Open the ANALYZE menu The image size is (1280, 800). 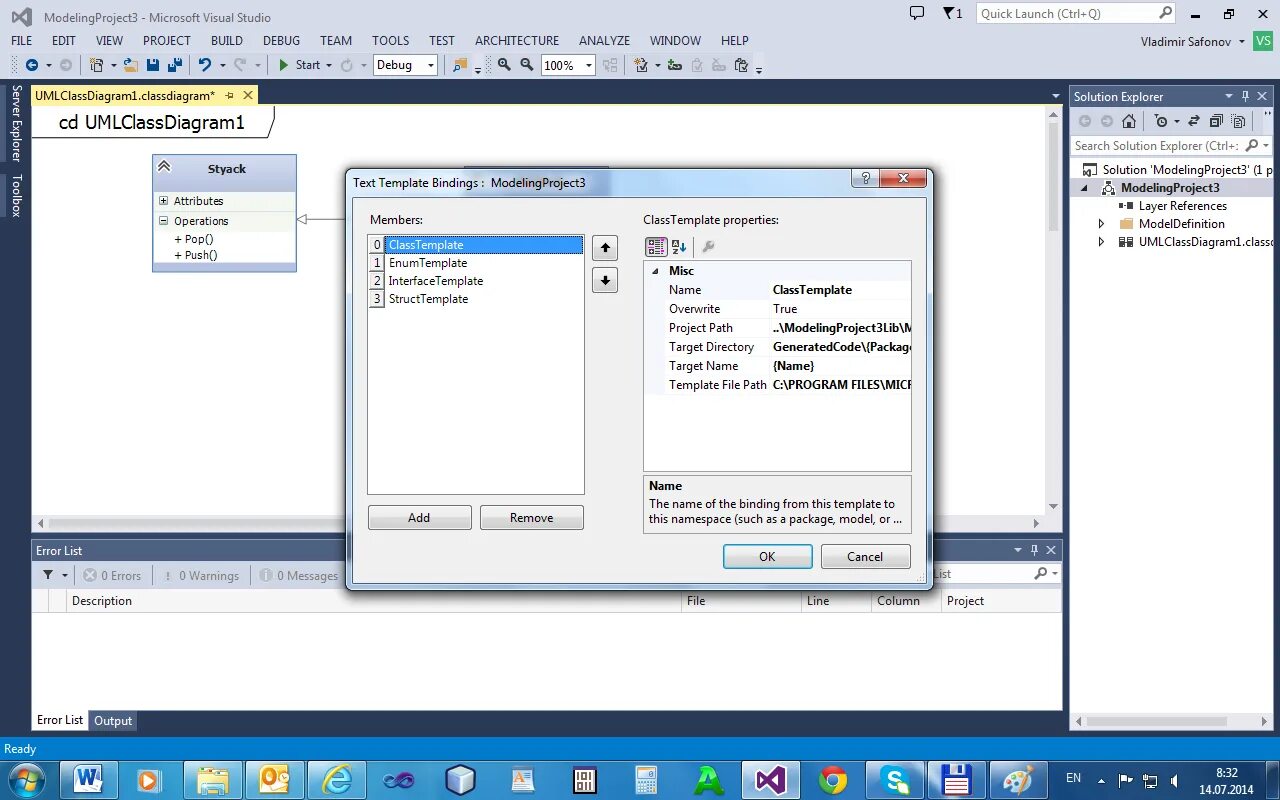click(604, 40)
